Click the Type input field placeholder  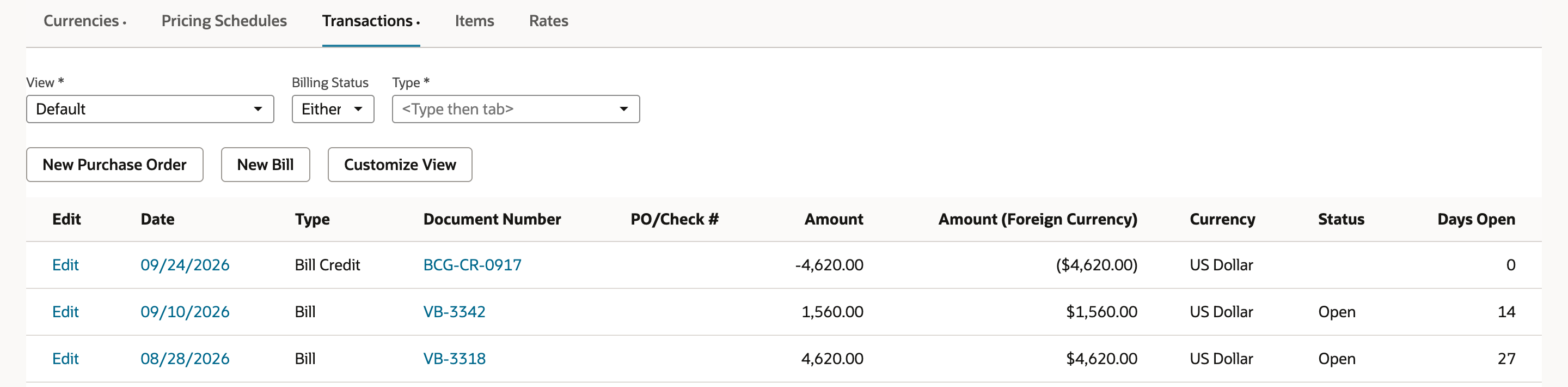tap(458, 109)
